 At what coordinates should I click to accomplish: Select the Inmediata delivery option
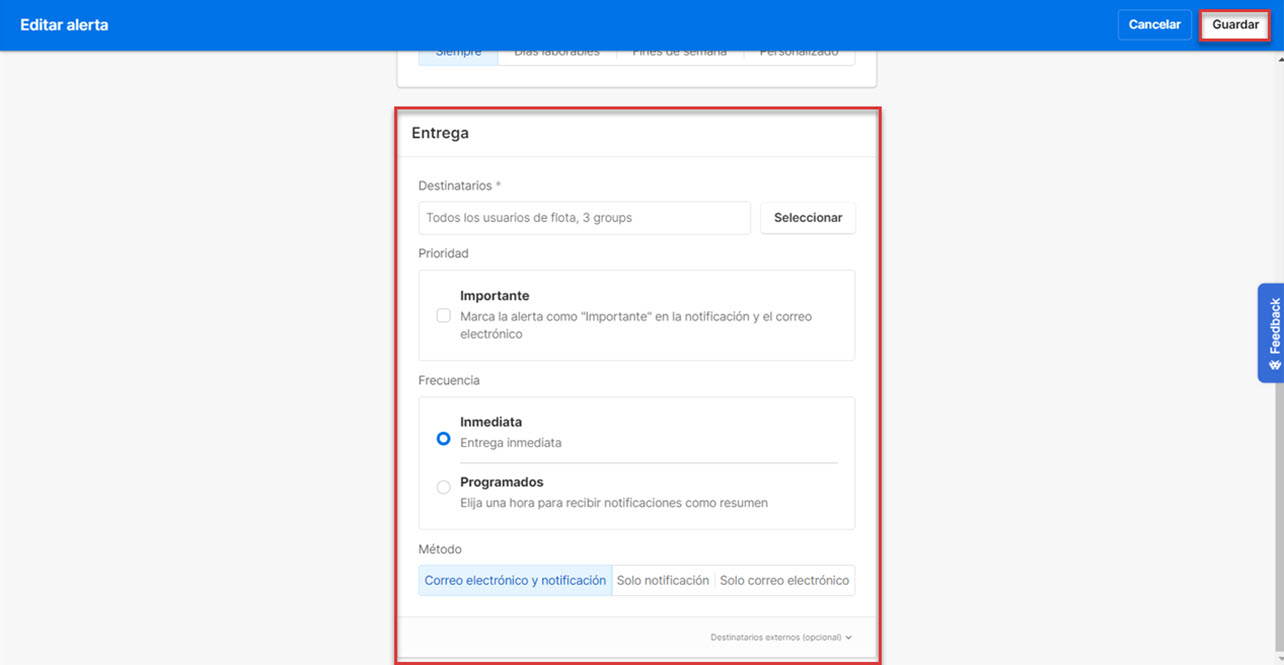pos(443,438)
